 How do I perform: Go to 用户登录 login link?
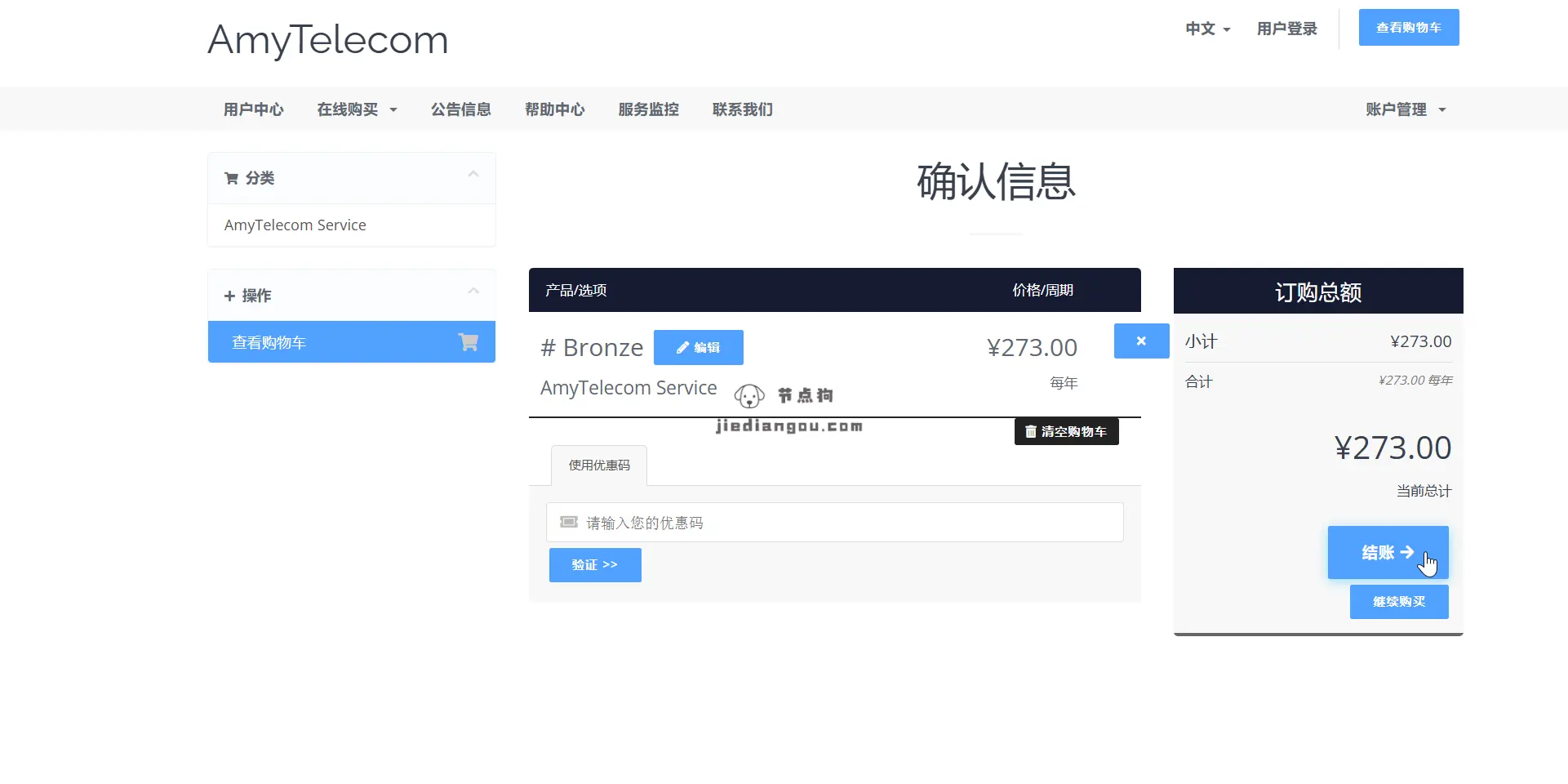(x=1287, y=29)
